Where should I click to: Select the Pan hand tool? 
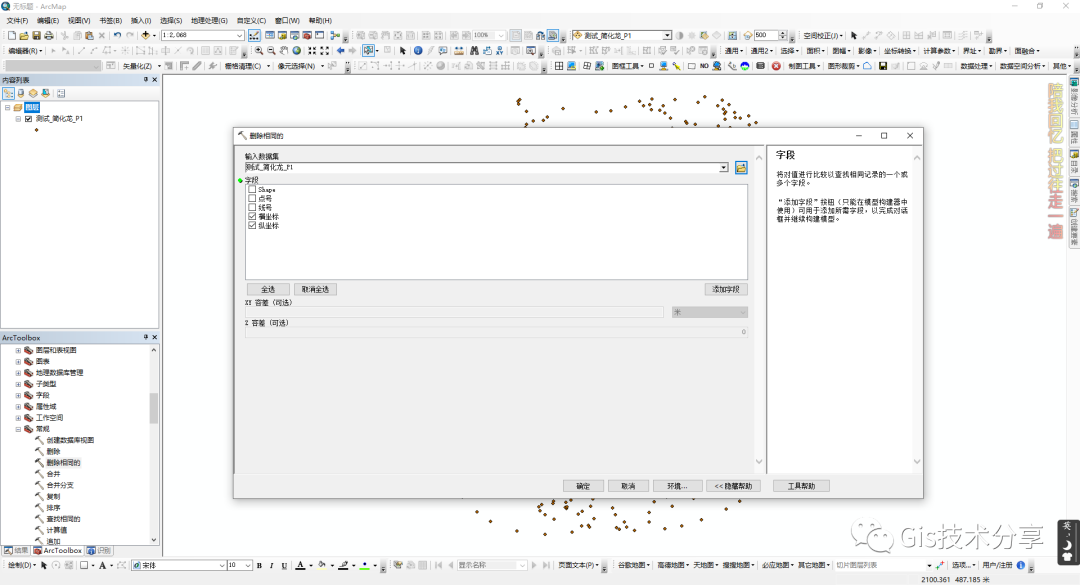[284, 50]
